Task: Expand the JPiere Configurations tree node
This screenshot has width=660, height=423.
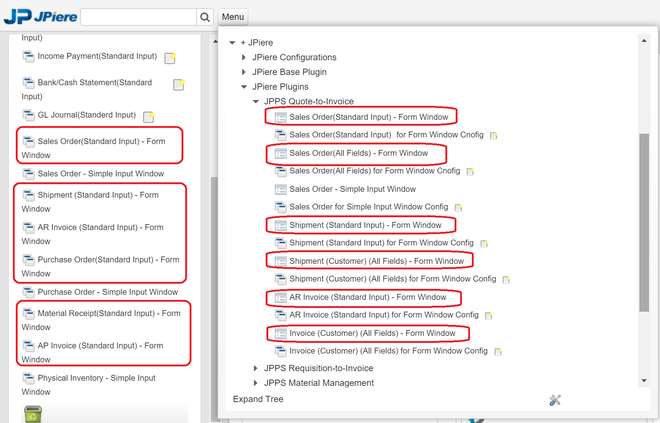Action: point(244,58)
